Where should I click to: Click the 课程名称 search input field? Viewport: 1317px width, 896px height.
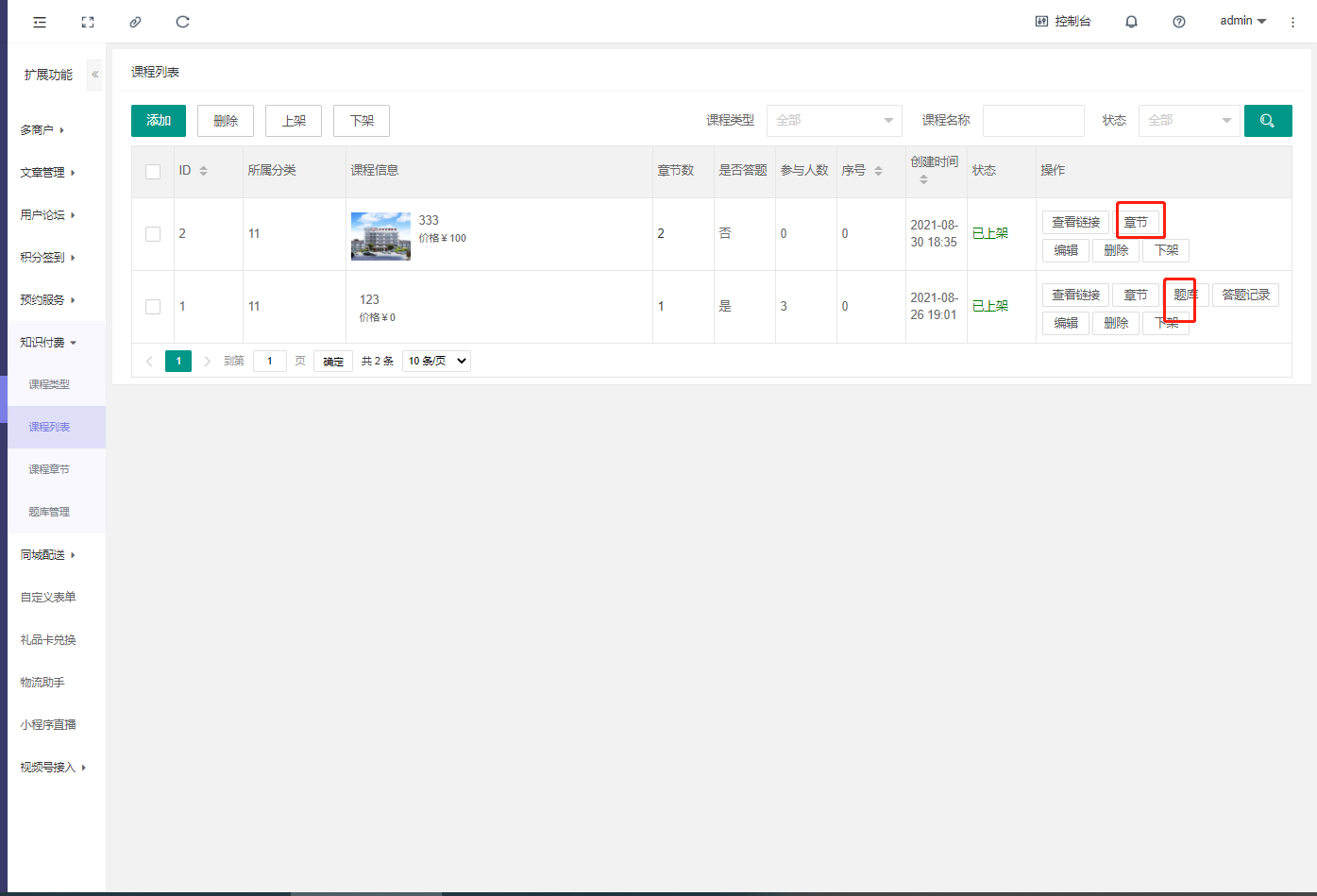[x=1033, y=121]
